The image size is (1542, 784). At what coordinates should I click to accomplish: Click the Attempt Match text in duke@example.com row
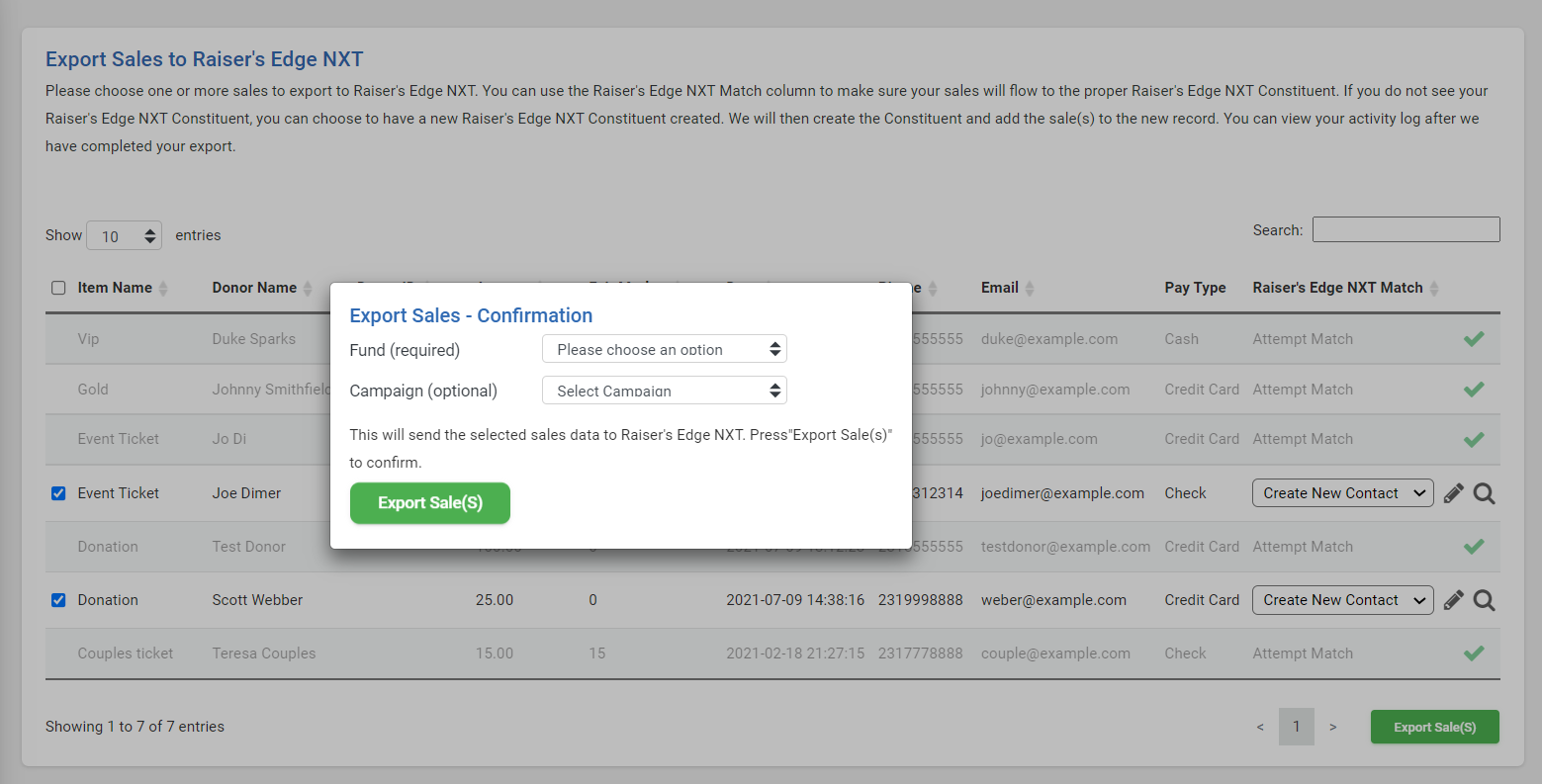click(1303, 339)
